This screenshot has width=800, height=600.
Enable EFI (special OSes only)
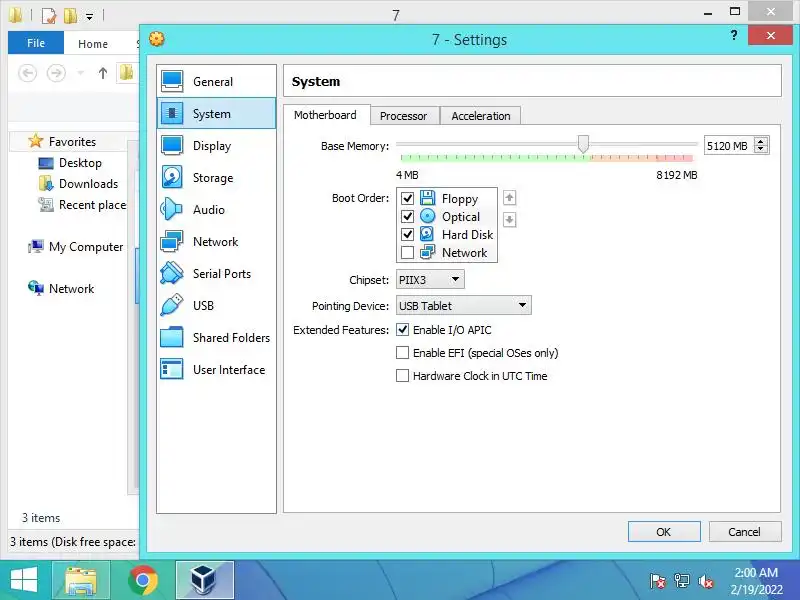(x=403, y=353)
